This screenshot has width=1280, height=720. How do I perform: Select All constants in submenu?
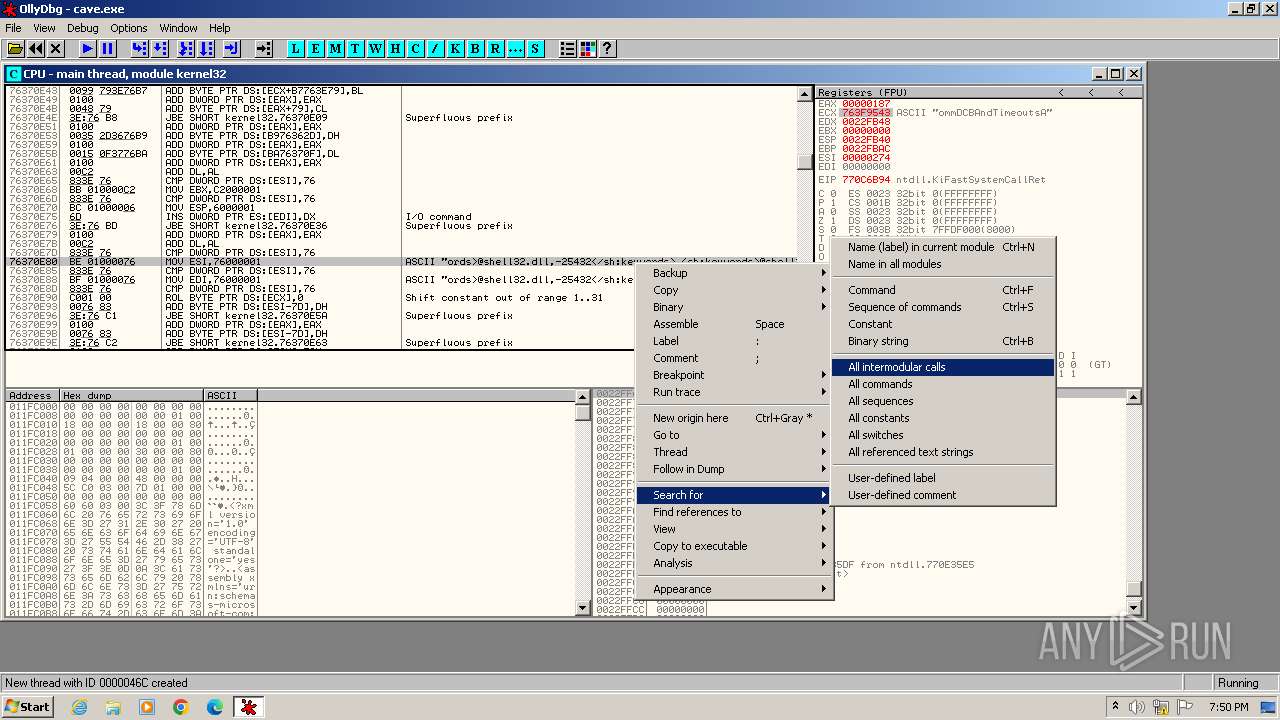(x=943, y=418)
